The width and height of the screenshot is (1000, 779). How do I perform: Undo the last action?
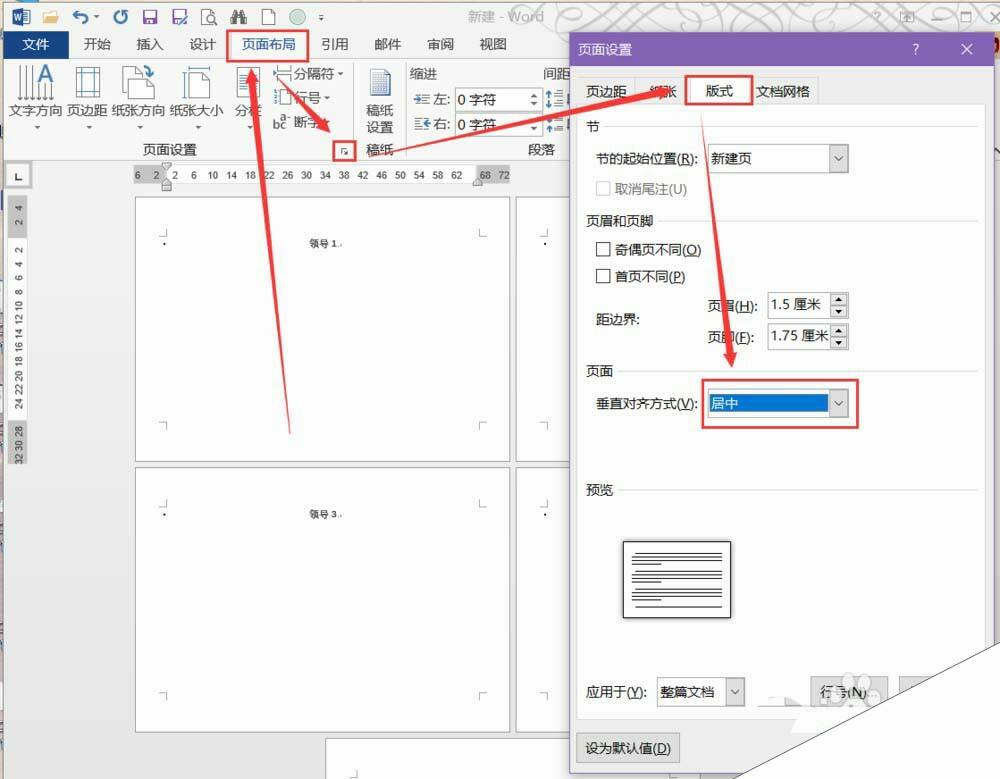click(x=80, y=17)
